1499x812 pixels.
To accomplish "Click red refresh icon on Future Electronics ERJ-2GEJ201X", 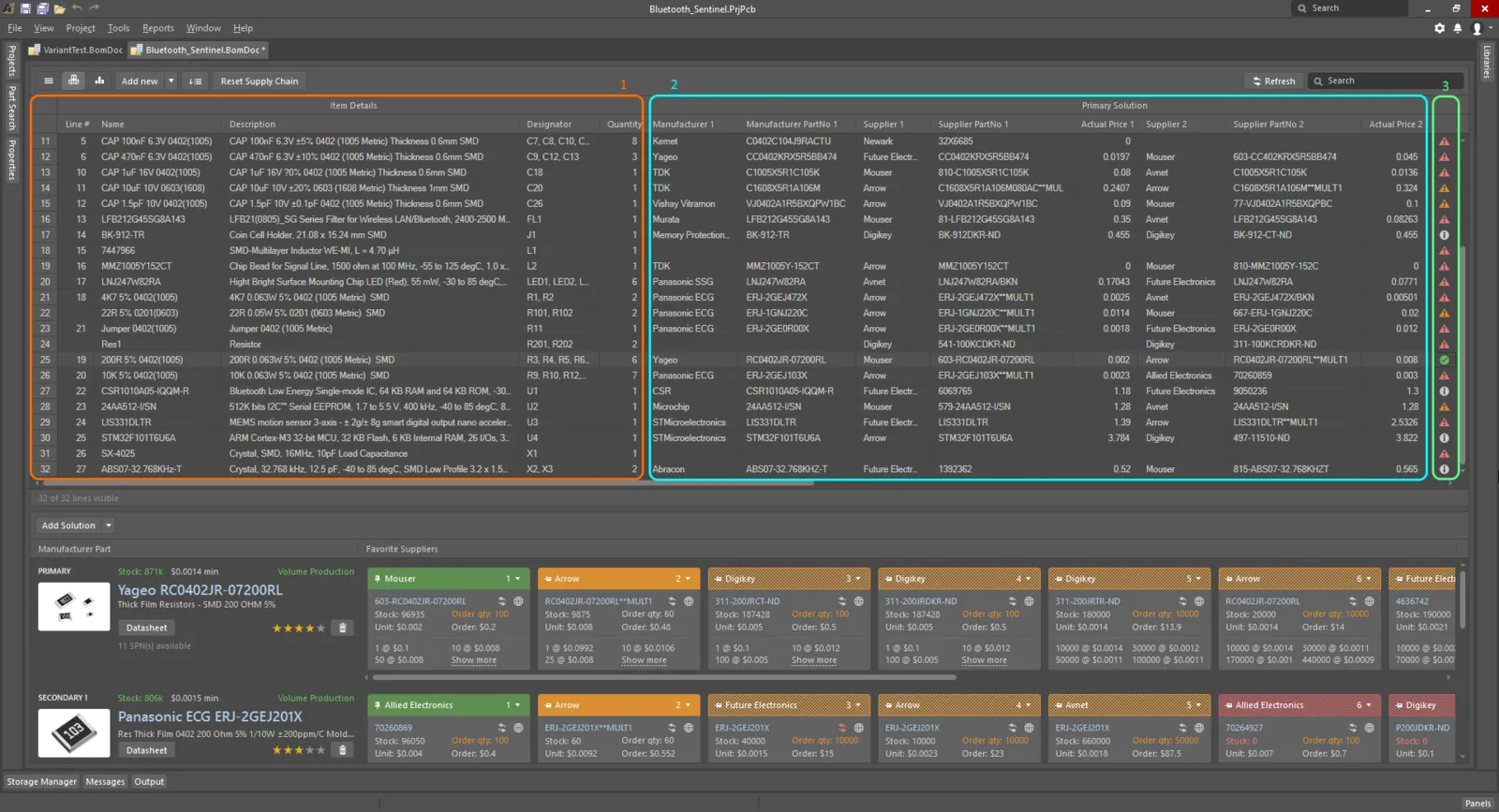I will coord(842,728).
